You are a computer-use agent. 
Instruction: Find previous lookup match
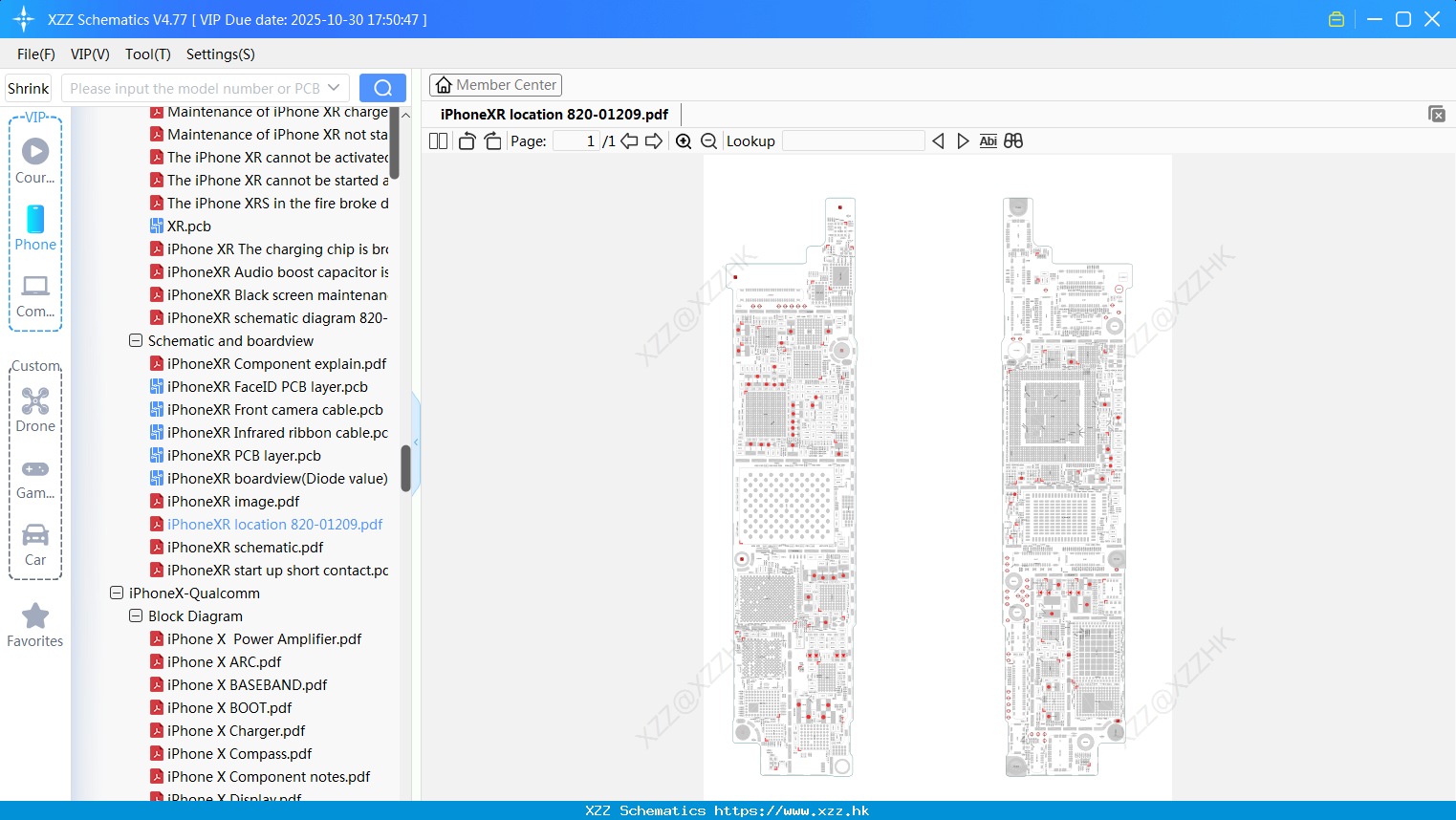tap(938, 141)
